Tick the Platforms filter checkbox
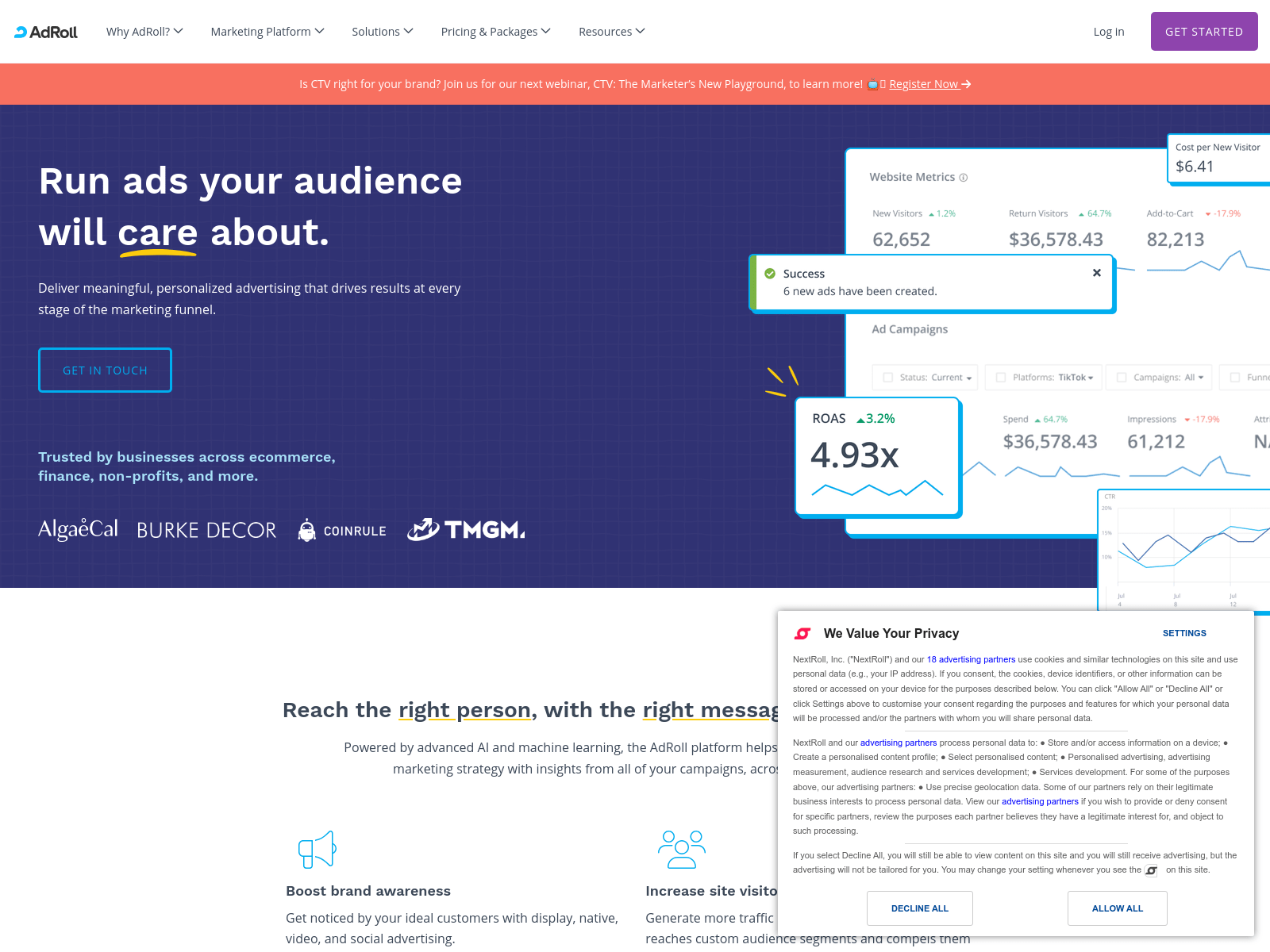 coord(1001,378)
